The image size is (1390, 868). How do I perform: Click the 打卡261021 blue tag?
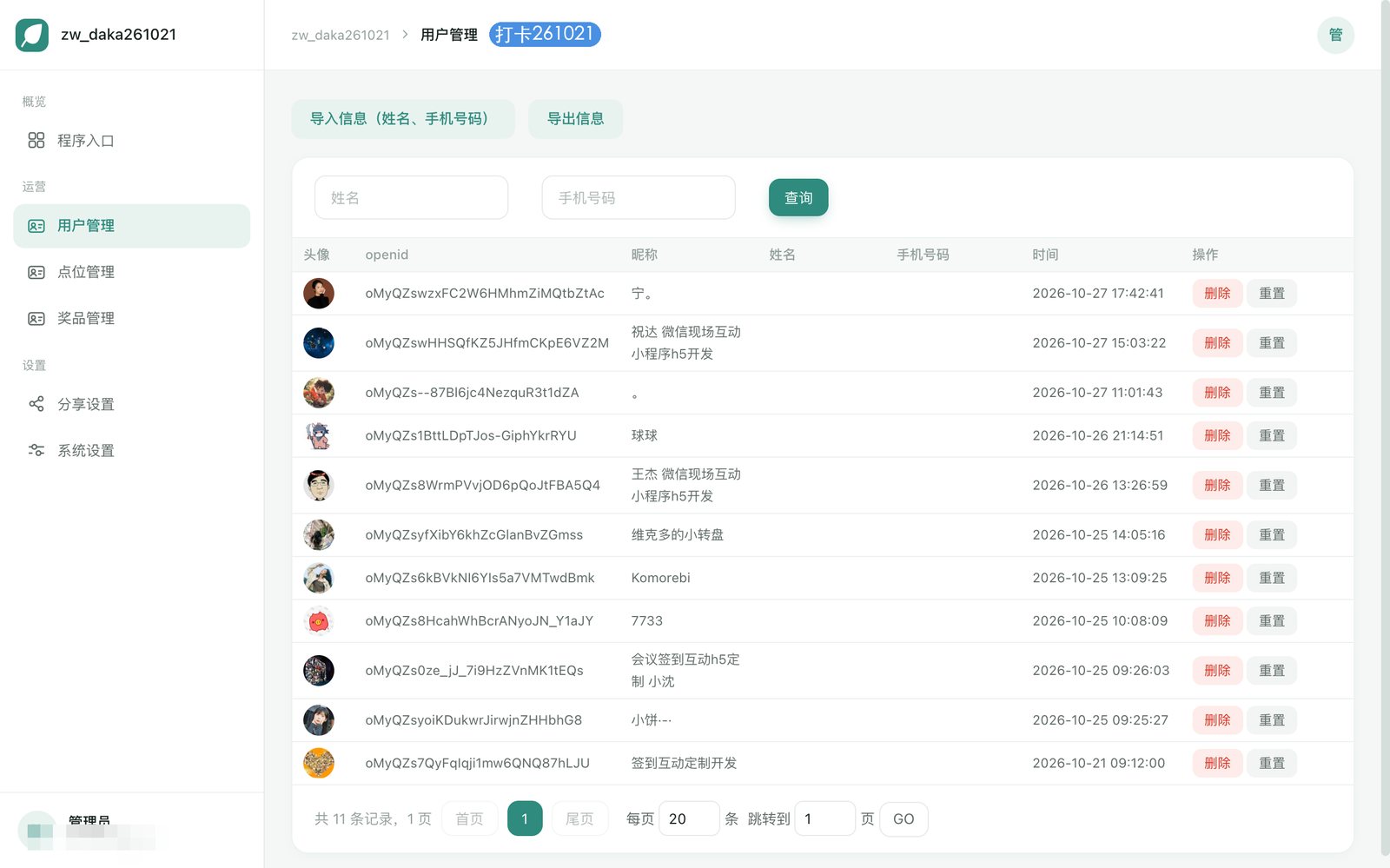(545, 34)
